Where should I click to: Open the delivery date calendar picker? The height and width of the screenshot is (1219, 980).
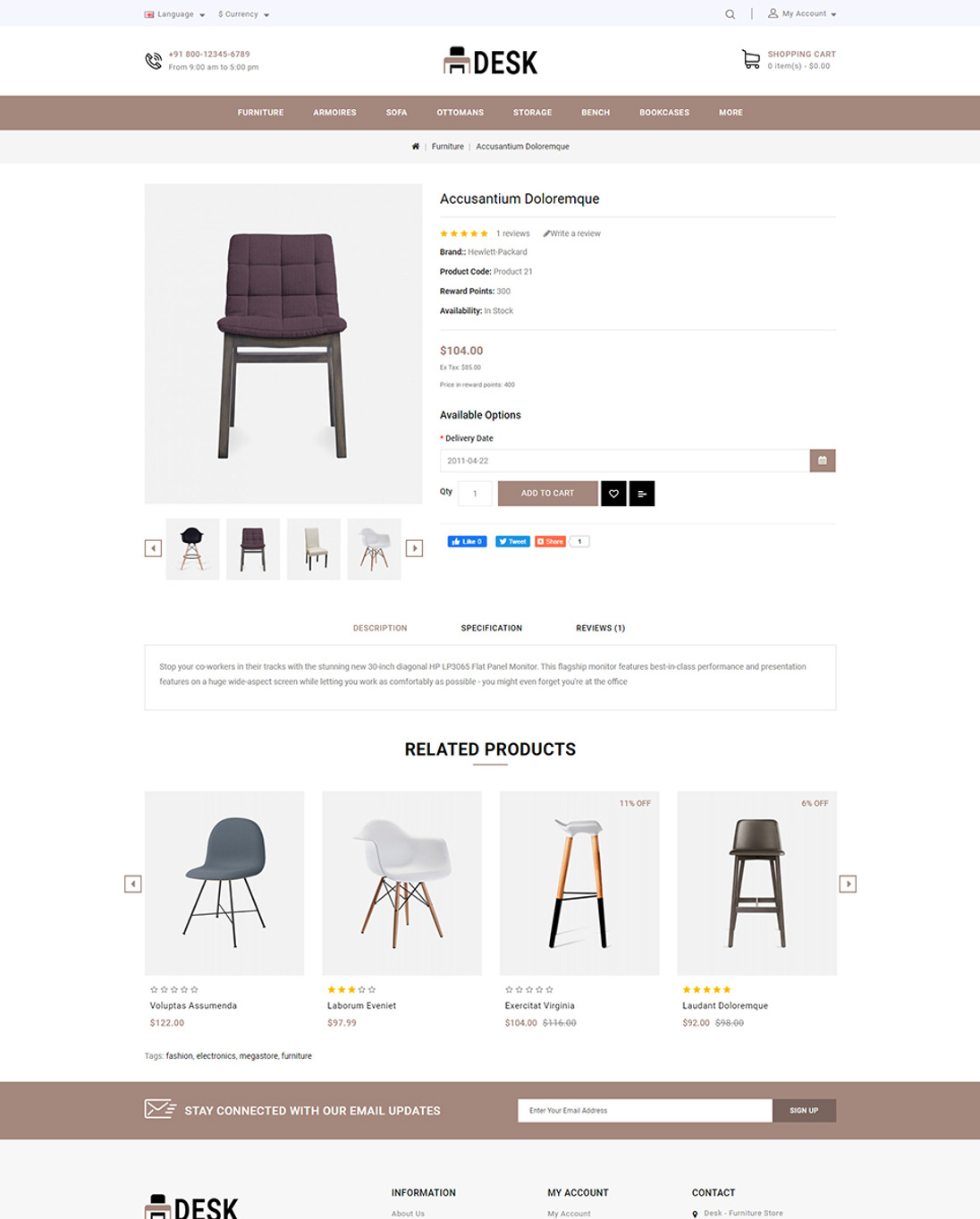823,461
